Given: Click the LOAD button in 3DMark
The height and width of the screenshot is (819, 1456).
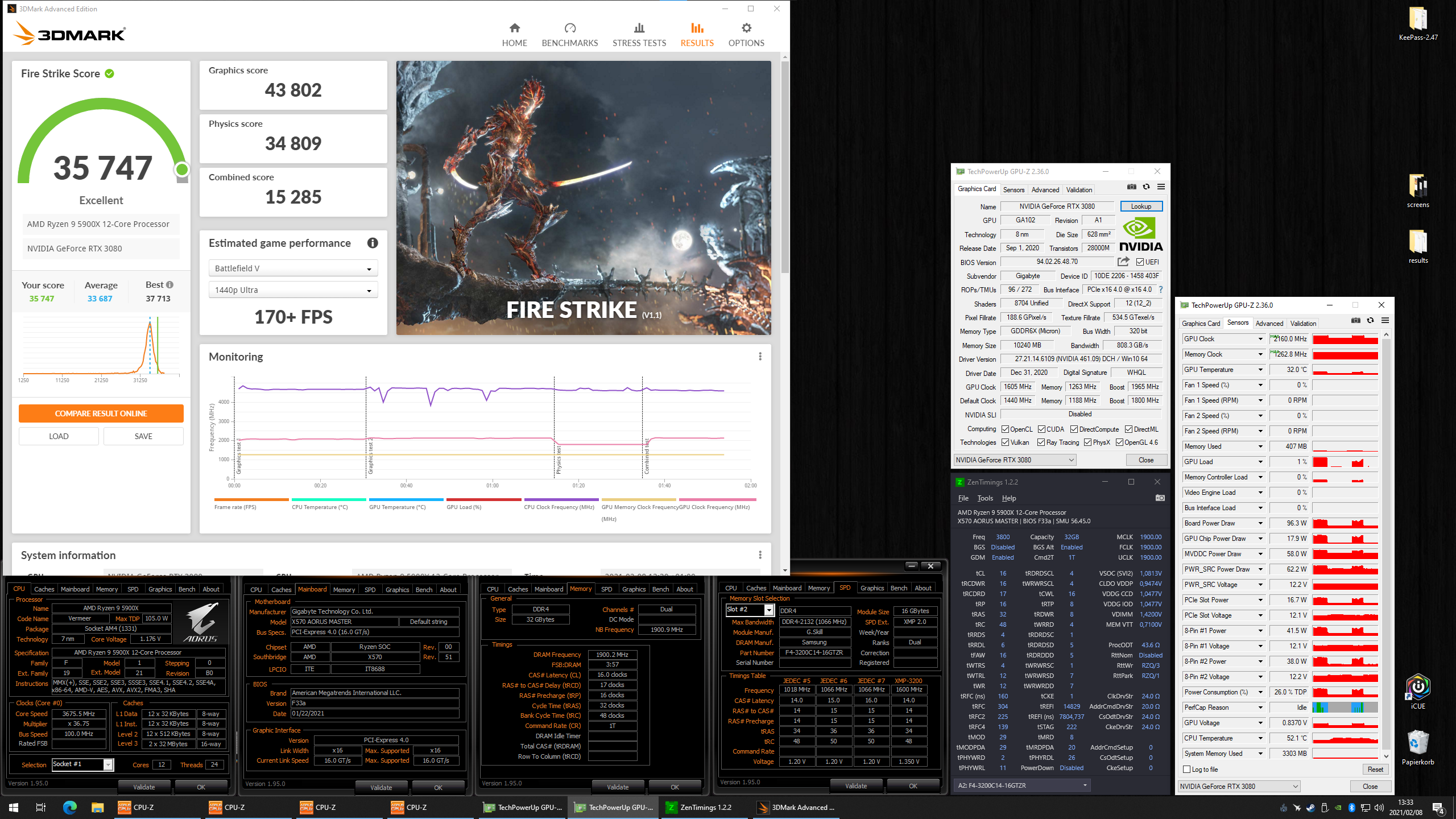Looking at the screenshot, I should 59,436.
